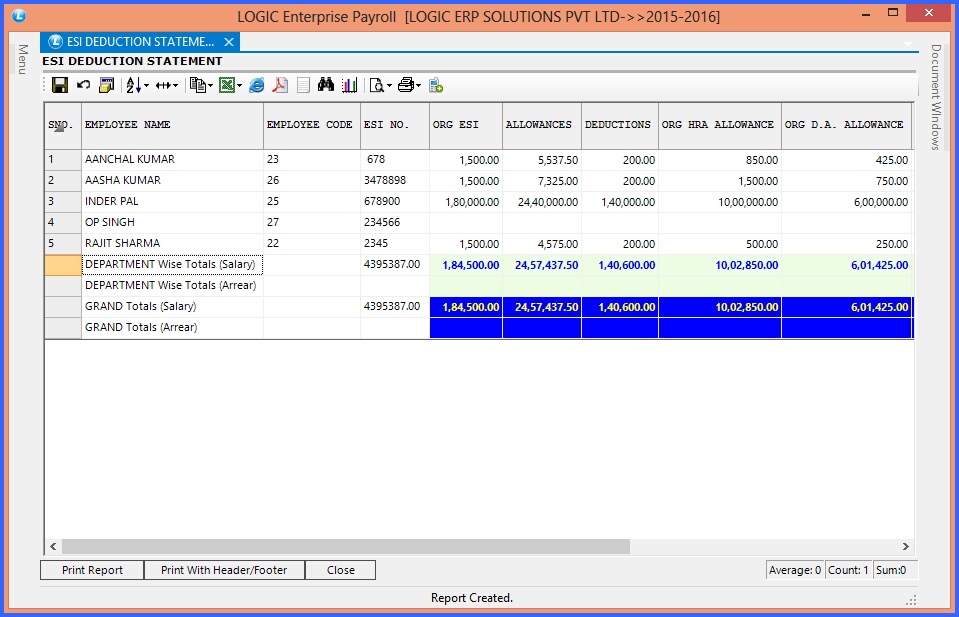The width and height of the screenshot is (959, 617).
Task: Click the ESI NO. column header
Action: [x=395, y=125]
